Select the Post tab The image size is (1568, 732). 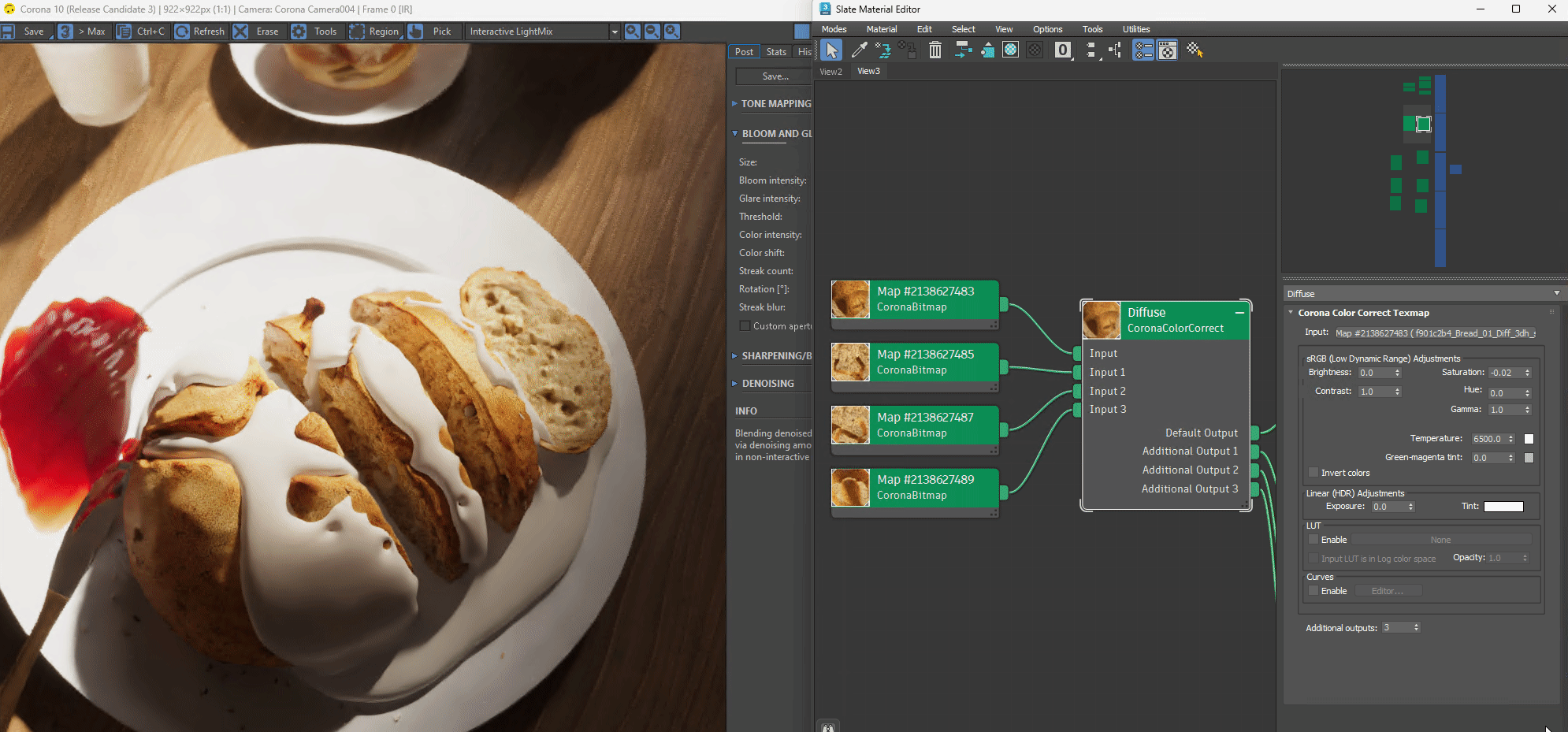[744, 52]
